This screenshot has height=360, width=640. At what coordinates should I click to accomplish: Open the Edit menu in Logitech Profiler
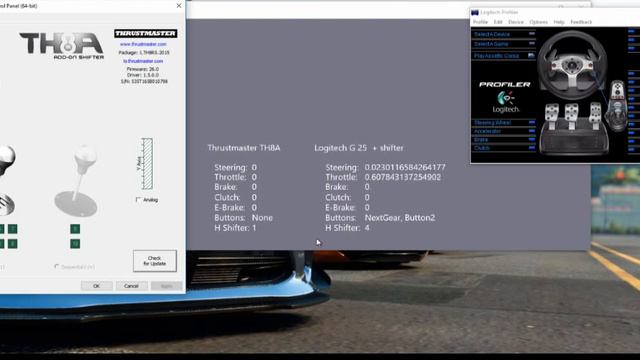(498, 22)
